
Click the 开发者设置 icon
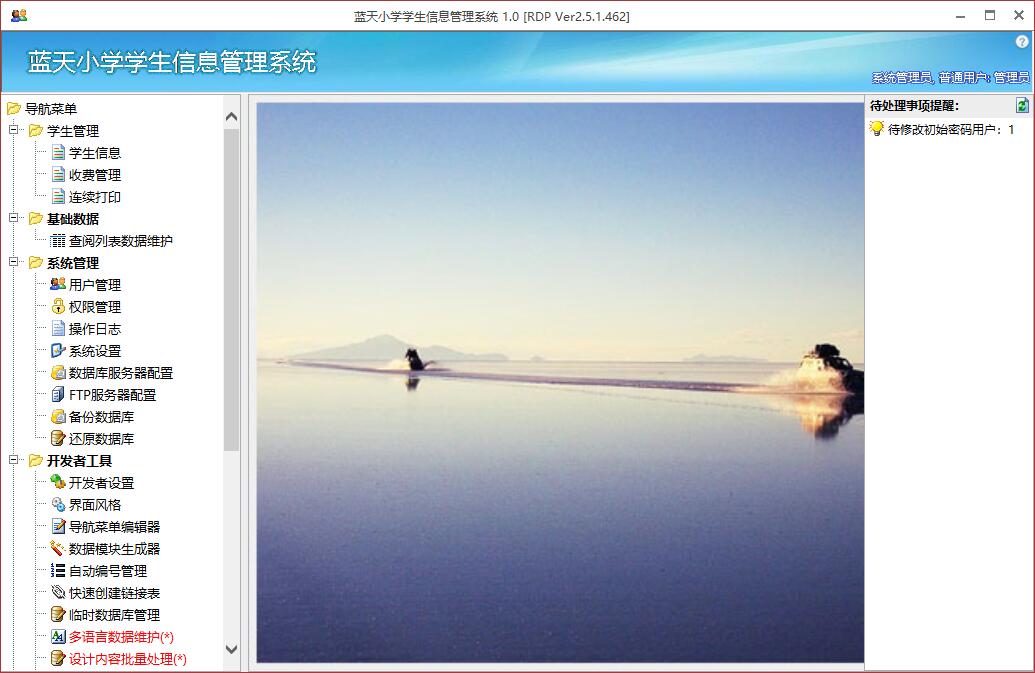tap(58, 482)
